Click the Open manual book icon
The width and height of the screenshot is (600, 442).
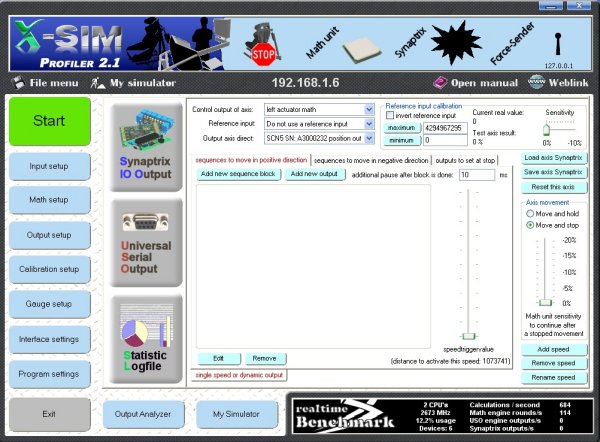coord(440,83)
